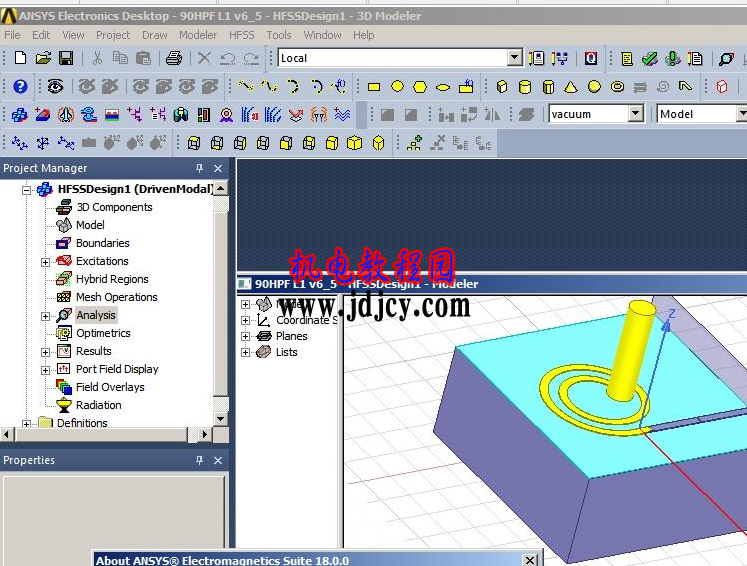
Task: Open the Edit menu
Action: point(41,35)
